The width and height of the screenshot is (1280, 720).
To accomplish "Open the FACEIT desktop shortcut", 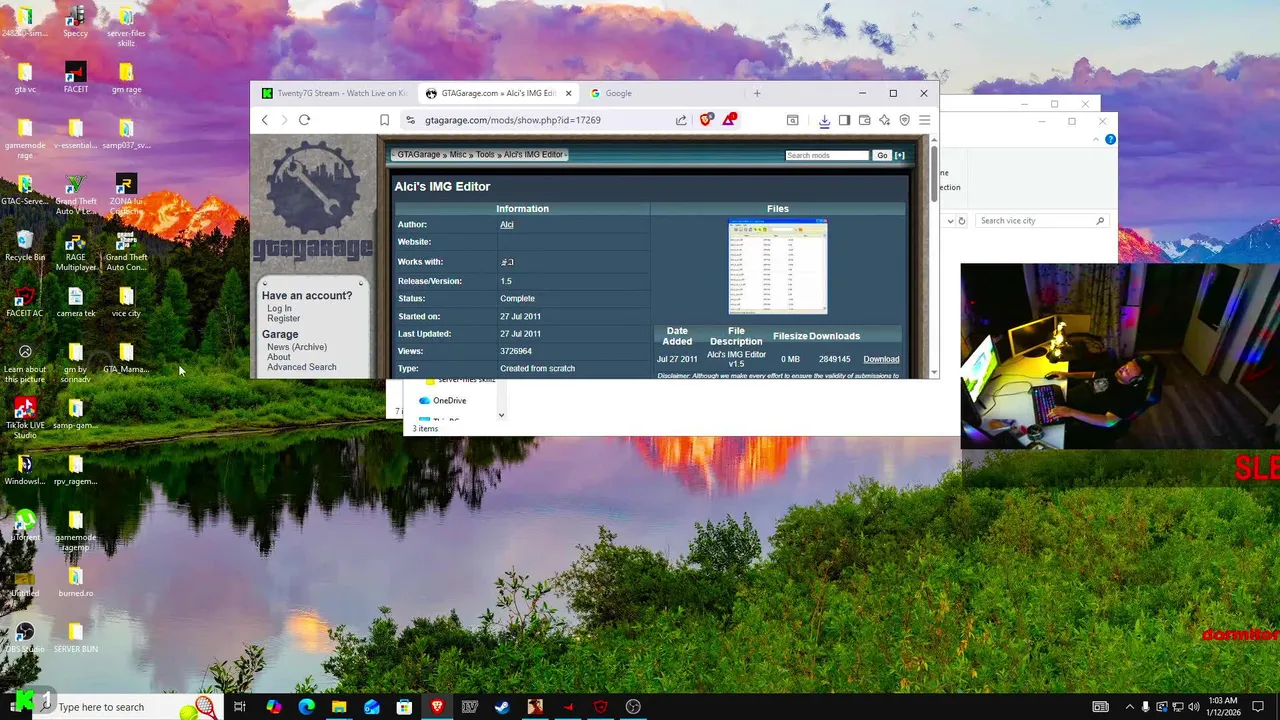I will [75, 77].
